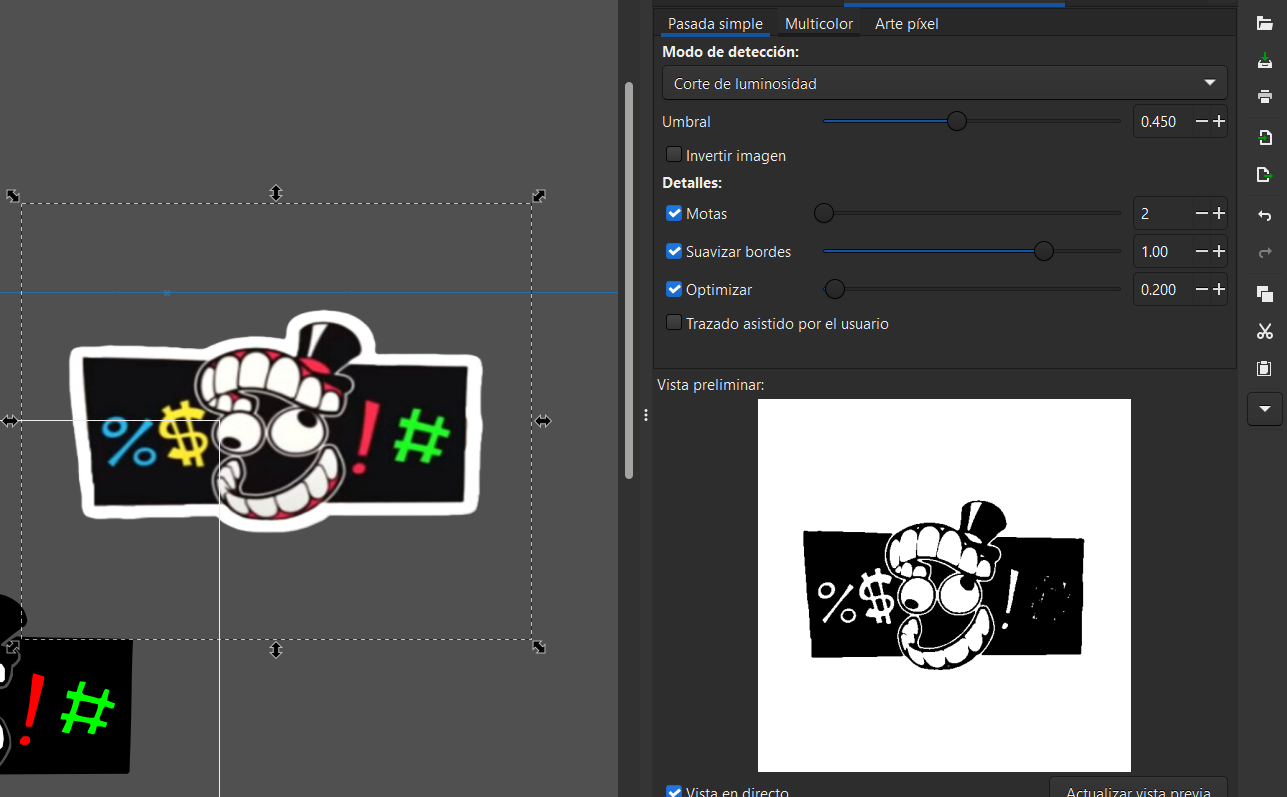1287x797 pixels.
Task: Toggle the Vista en directo checkbox
Action: pyautogui.click(x=674, y=791)
